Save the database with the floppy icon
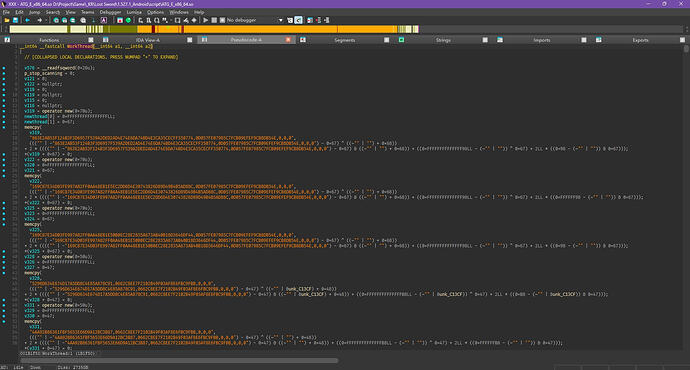This screenshot has height=370, width=690. [15, 20]
